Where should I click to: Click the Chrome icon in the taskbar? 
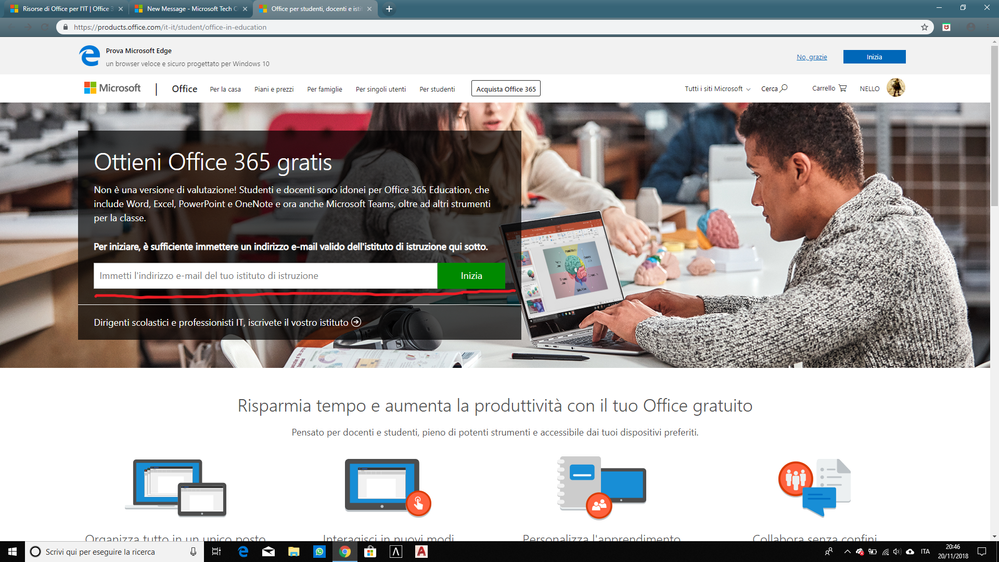345,552
